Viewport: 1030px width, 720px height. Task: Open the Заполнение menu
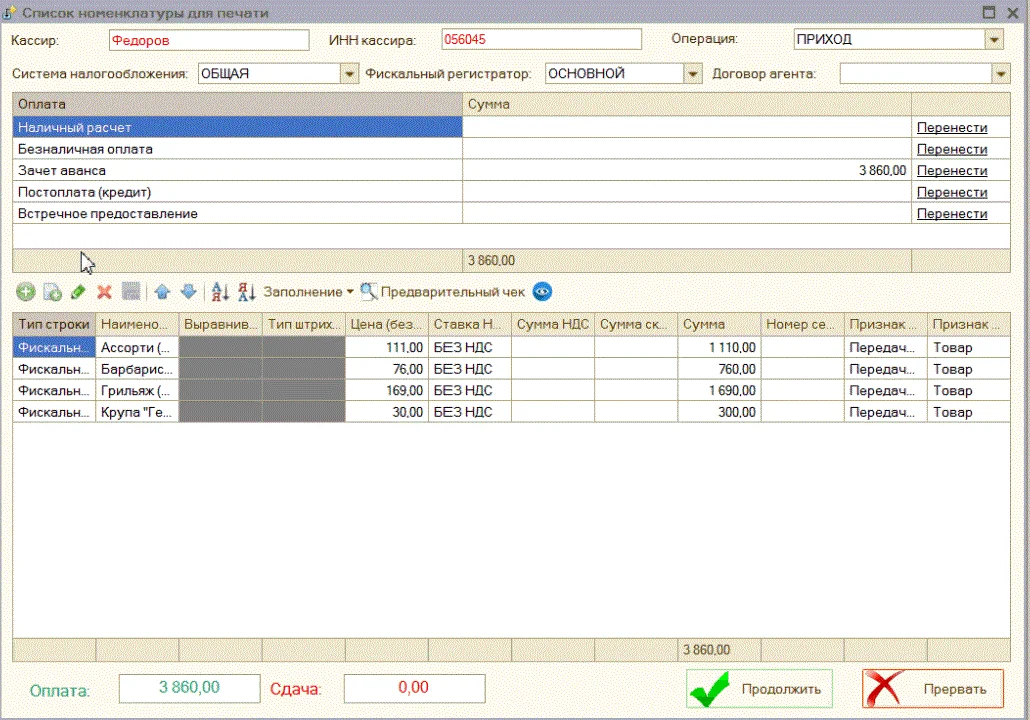pyautogui.click(x=308, y=292)
